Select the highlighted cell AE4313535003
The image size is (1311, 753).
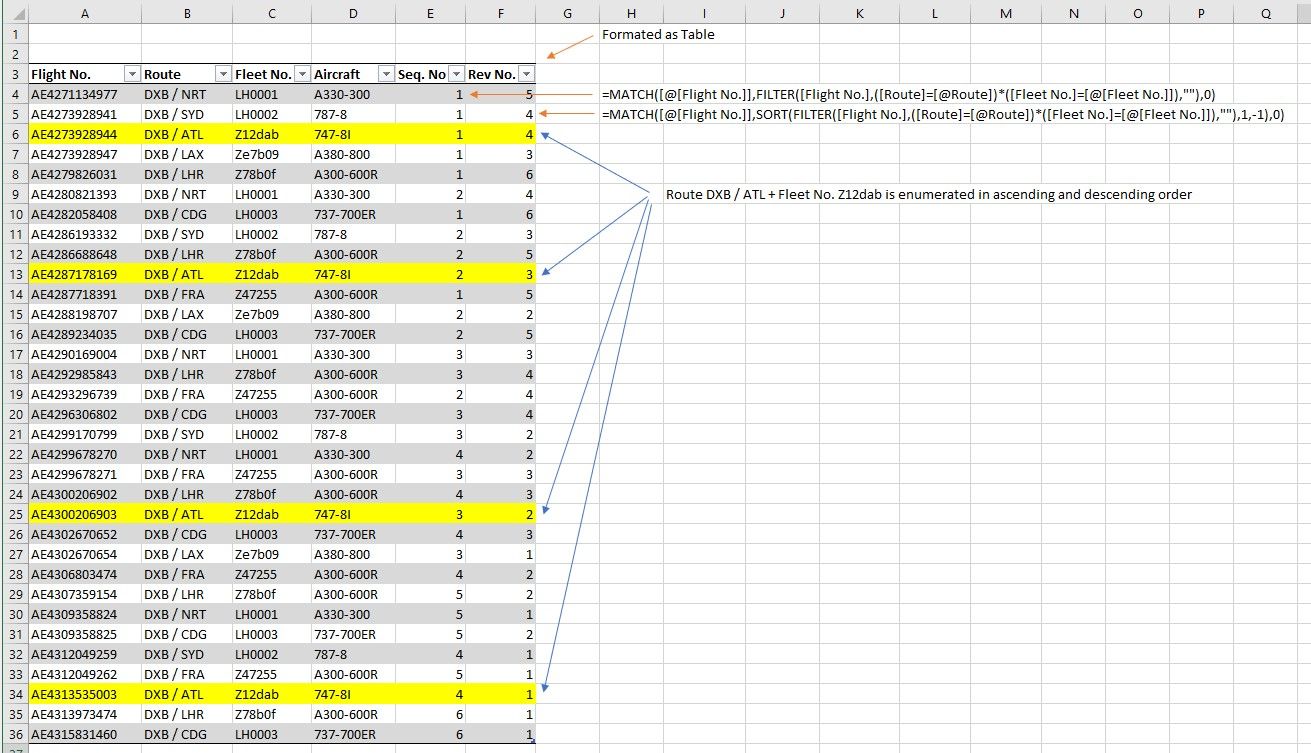click(84, 694)
